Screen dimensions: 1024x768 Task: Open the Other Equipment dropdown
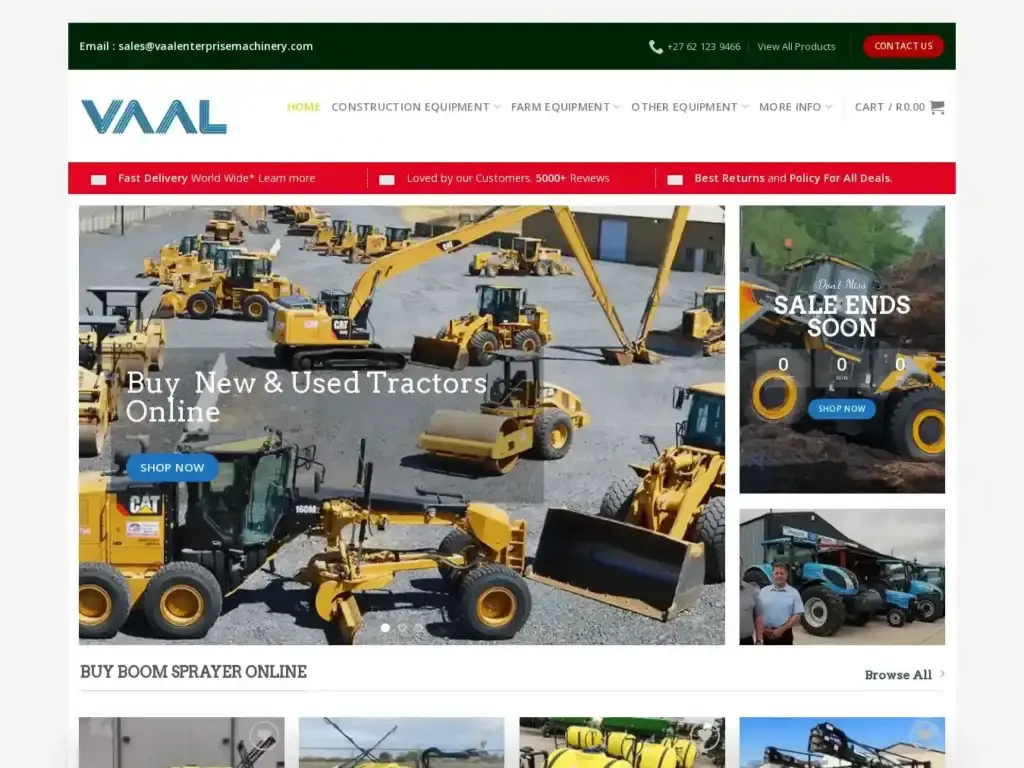tap(689, 107)
